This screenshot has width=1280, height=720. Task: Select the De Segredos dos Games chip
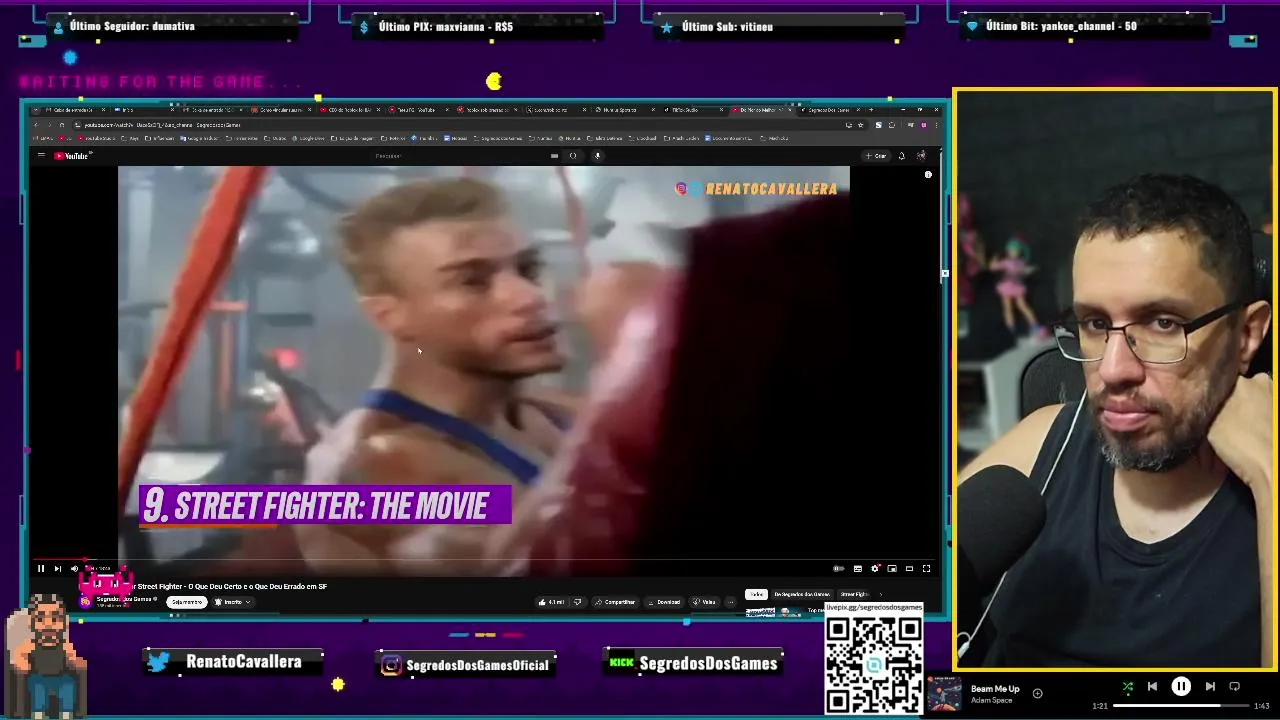click(x=802, y=594)
